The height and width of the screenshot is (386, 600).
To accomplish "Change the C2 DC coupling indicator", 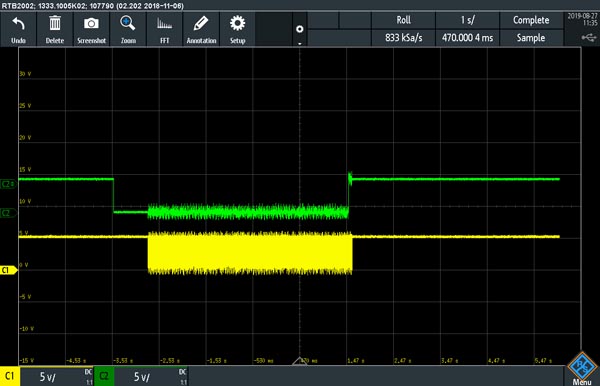I will click(183, 372).
